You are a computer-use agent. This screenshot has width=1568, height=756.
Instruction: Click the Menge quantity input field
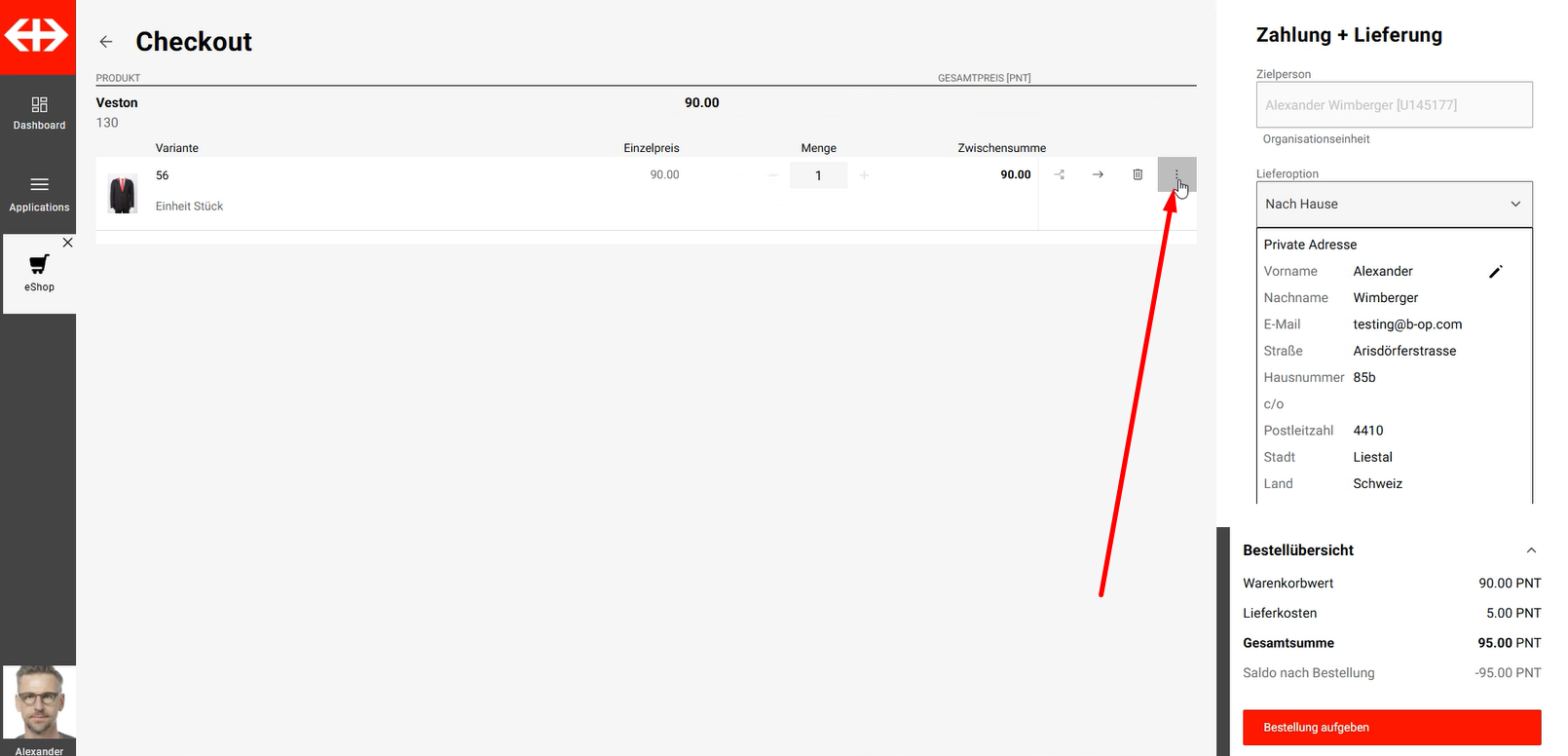[818, 175]
